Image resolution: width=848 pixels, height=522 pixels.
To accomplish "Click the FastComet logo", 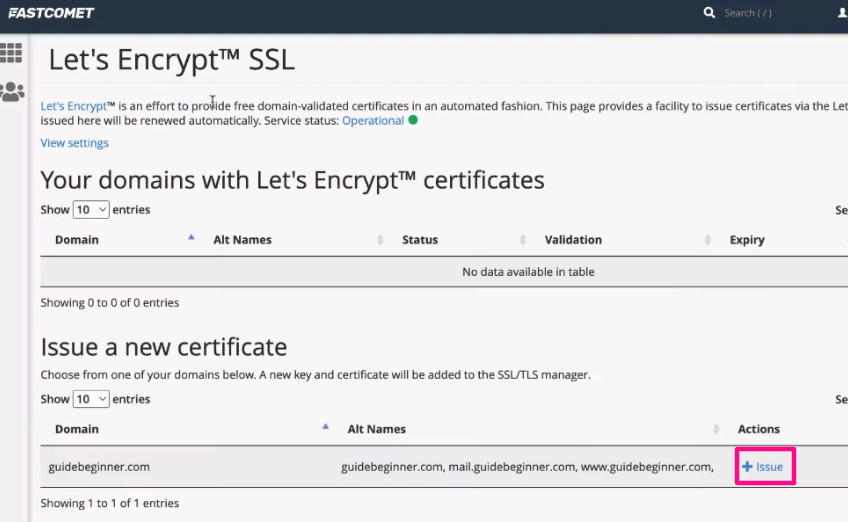I will [51, 13].
